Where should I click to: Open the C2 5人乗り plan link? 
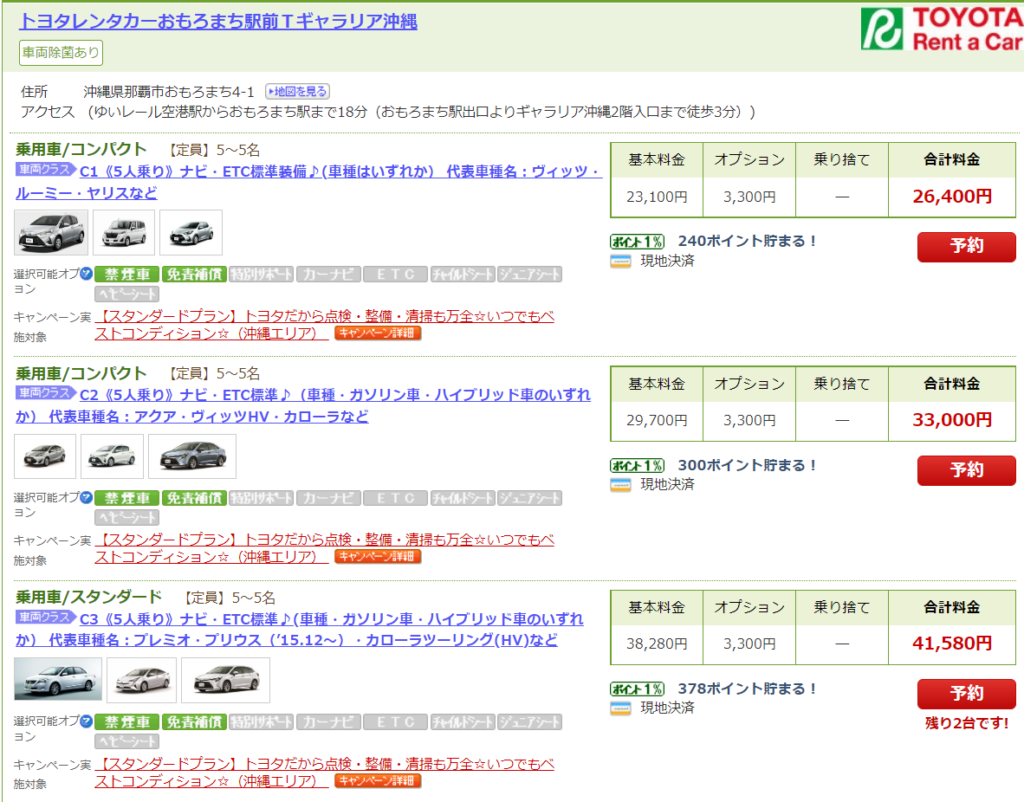click(303, 406)
